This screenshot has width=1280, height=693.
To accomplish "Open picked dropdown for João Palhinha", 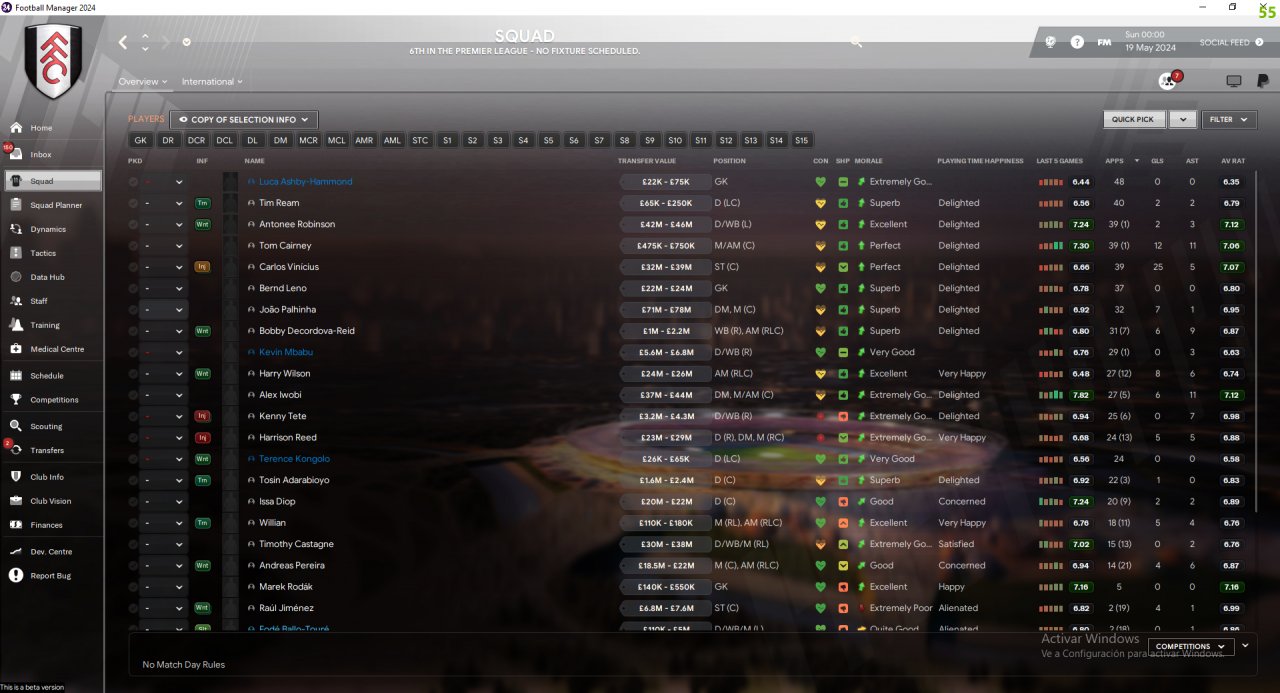I will pos(164,310).
